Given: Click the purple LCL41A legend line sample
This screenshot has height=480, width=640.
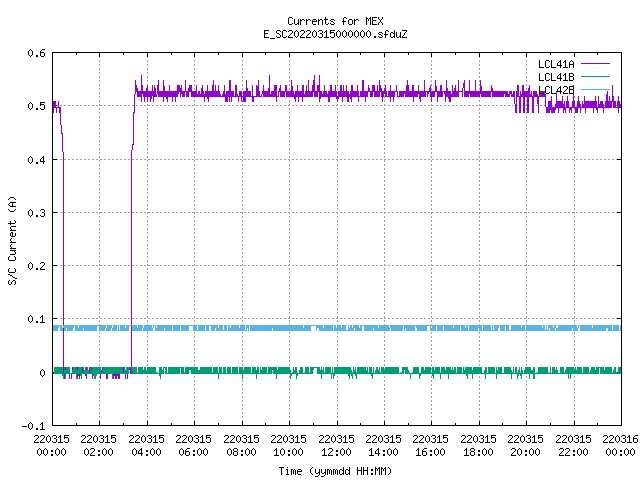Looking at the screenshot, I should [x=595, y=64].
